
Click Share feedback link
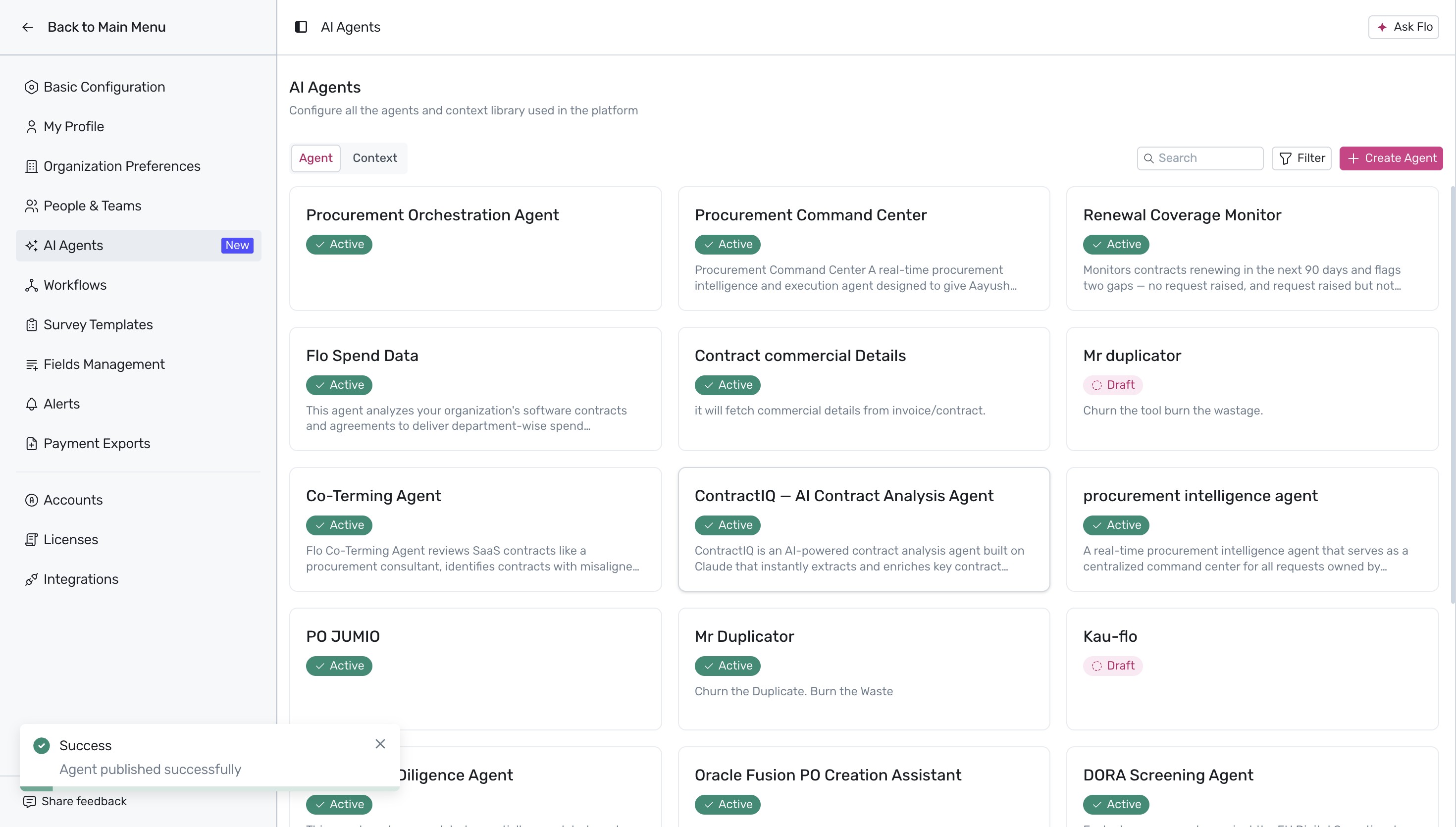pyautogui.click(x=75, y=801)
